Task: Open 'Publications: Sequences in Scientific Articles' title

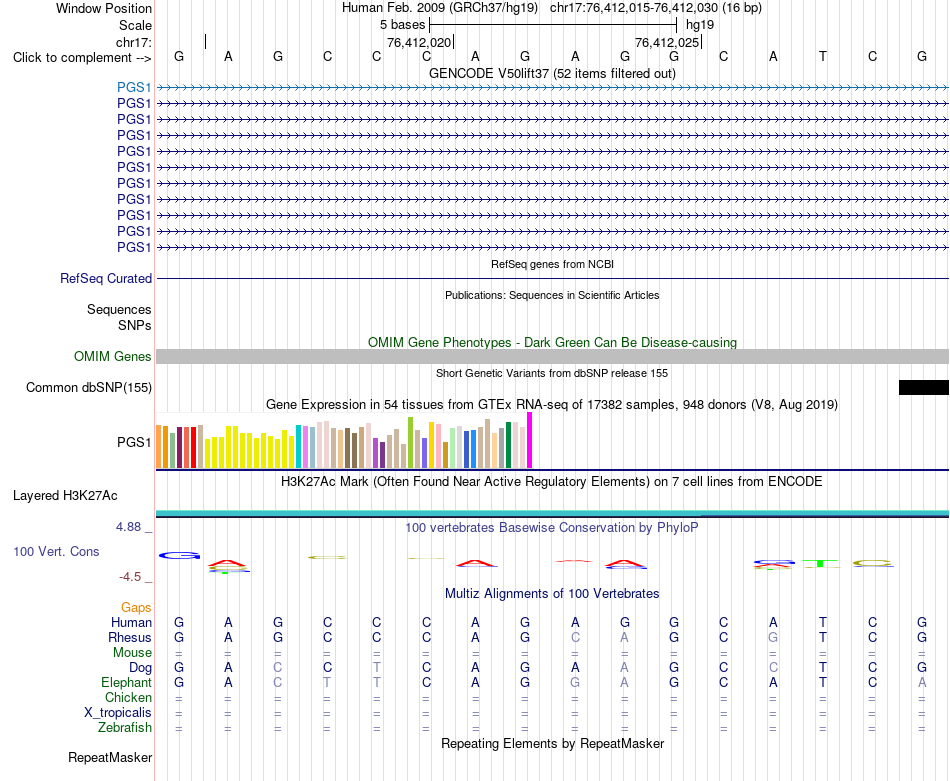Action: 552,295
